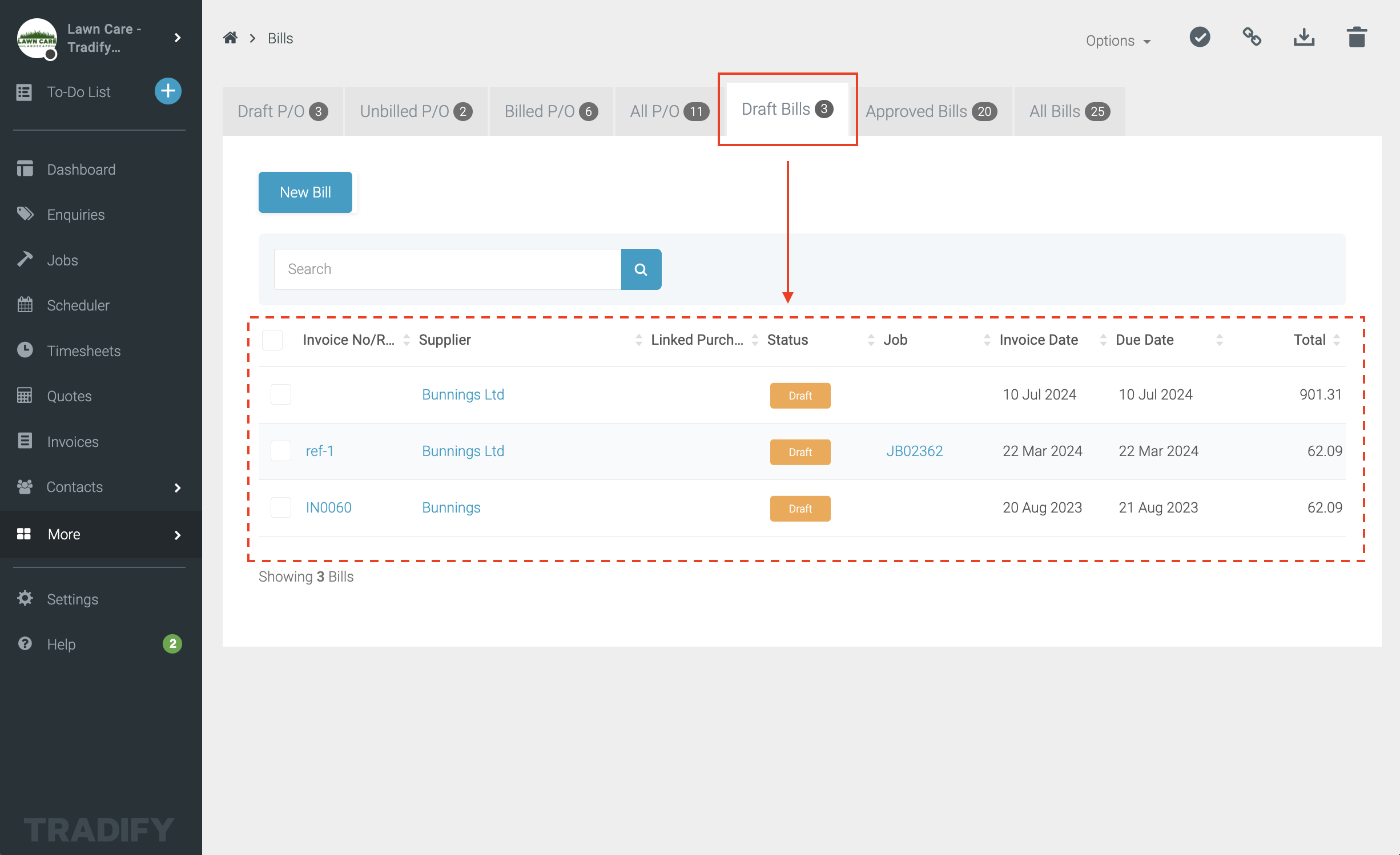Click the home icon in the breadcrumb
This screenshot has width=1400, height=855.
click(x=230, y=37)
